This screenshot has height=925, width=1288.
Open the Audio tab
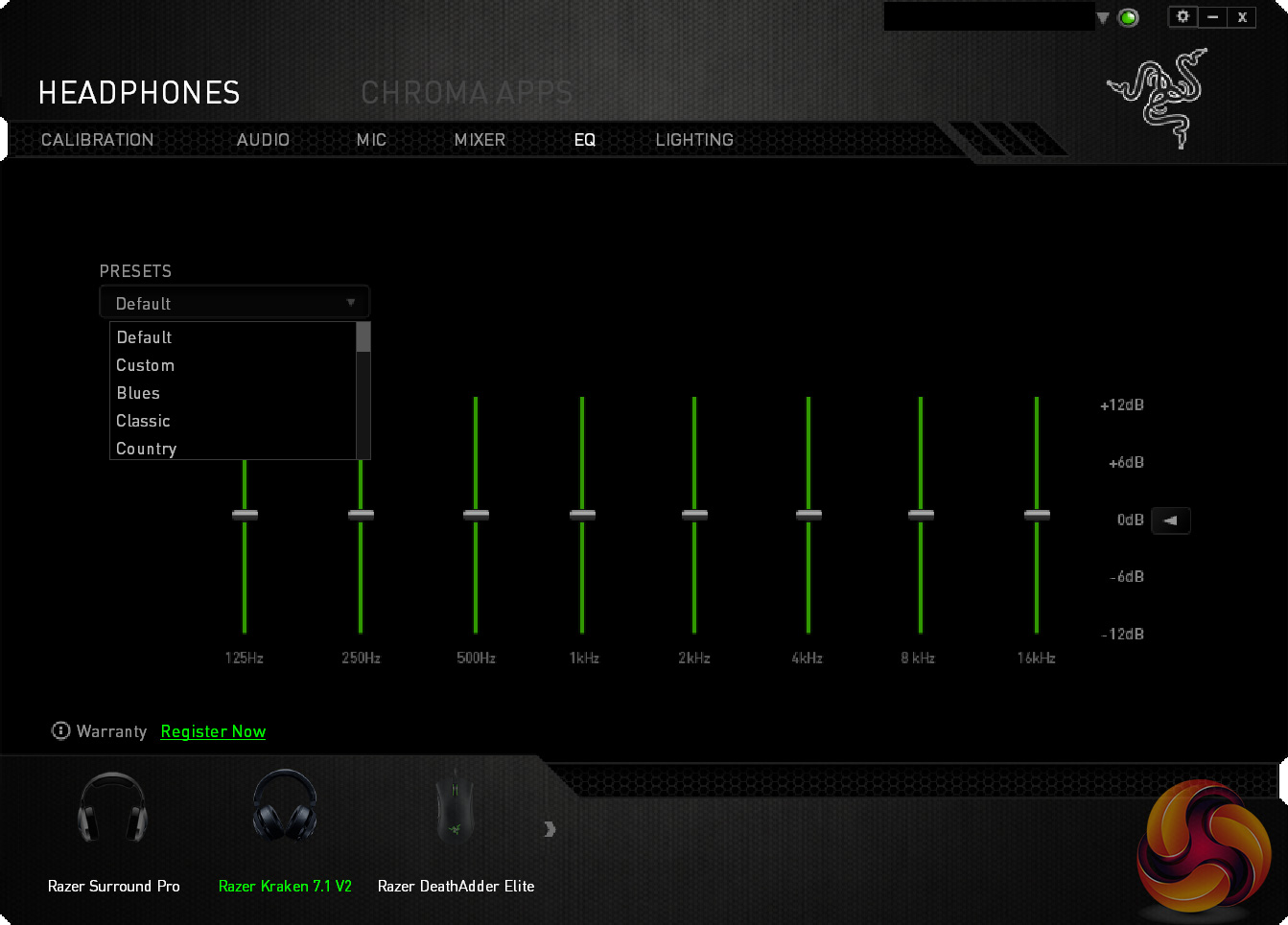pos(263,140)
